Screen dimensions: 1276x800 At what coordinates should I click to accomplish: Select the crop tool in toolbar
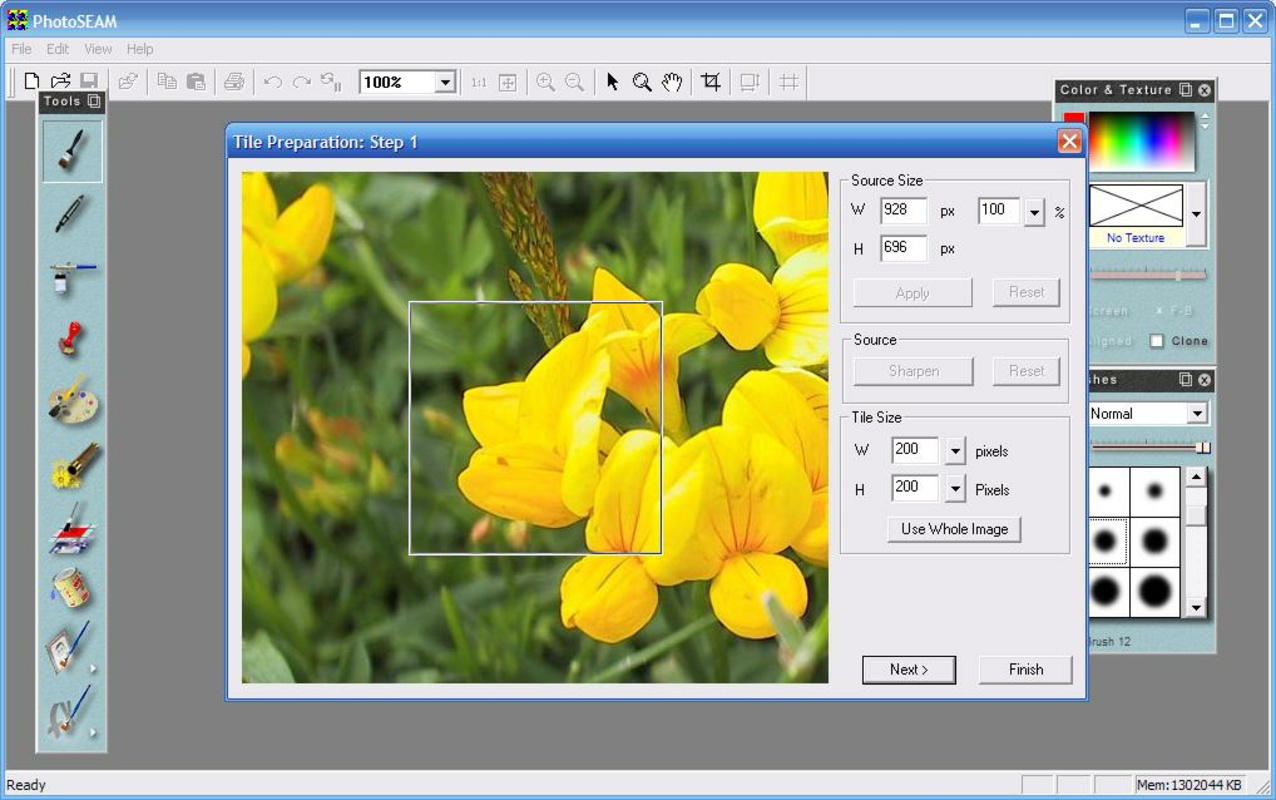click(711, 82)
